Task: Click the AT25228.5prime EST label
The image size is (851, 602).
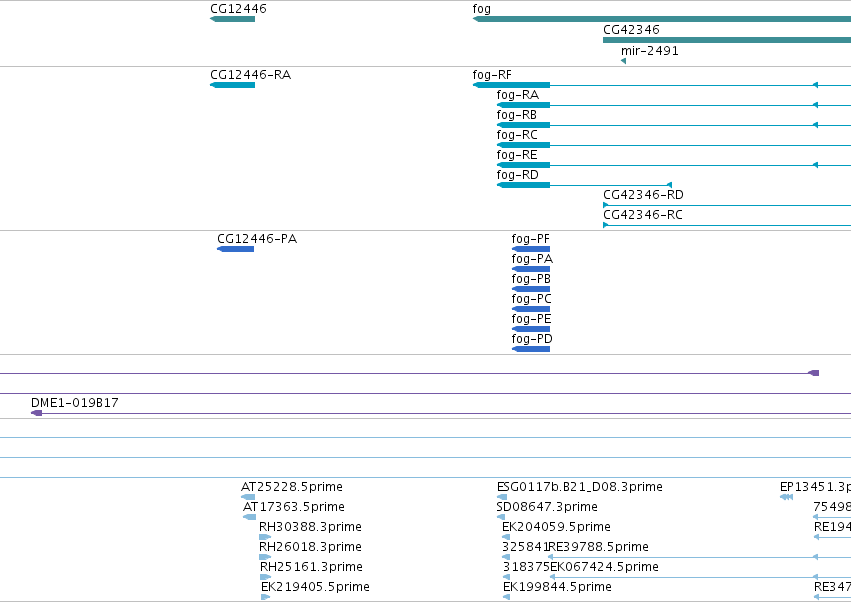Action: 292,487
